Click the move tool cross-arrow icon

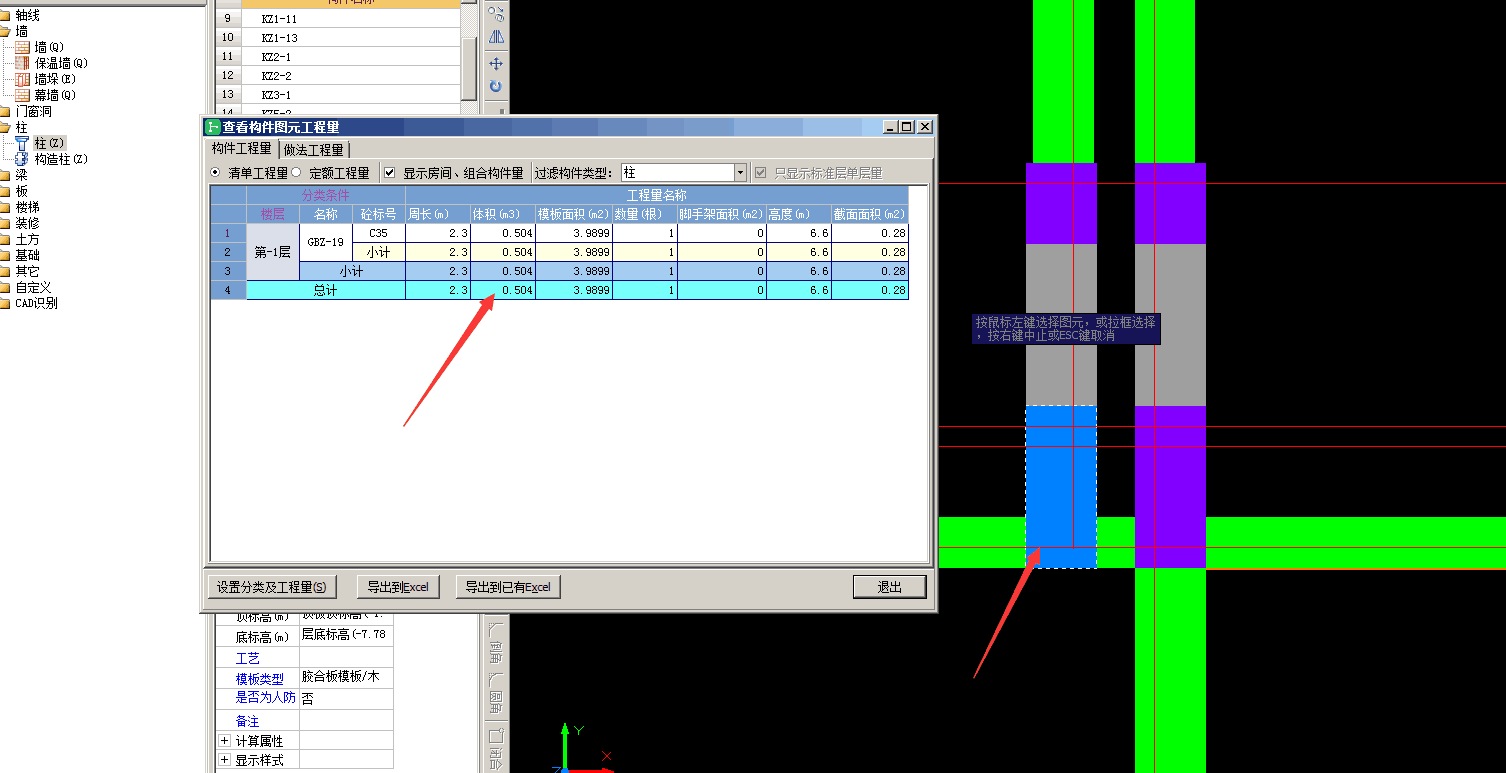click(496, 63)
